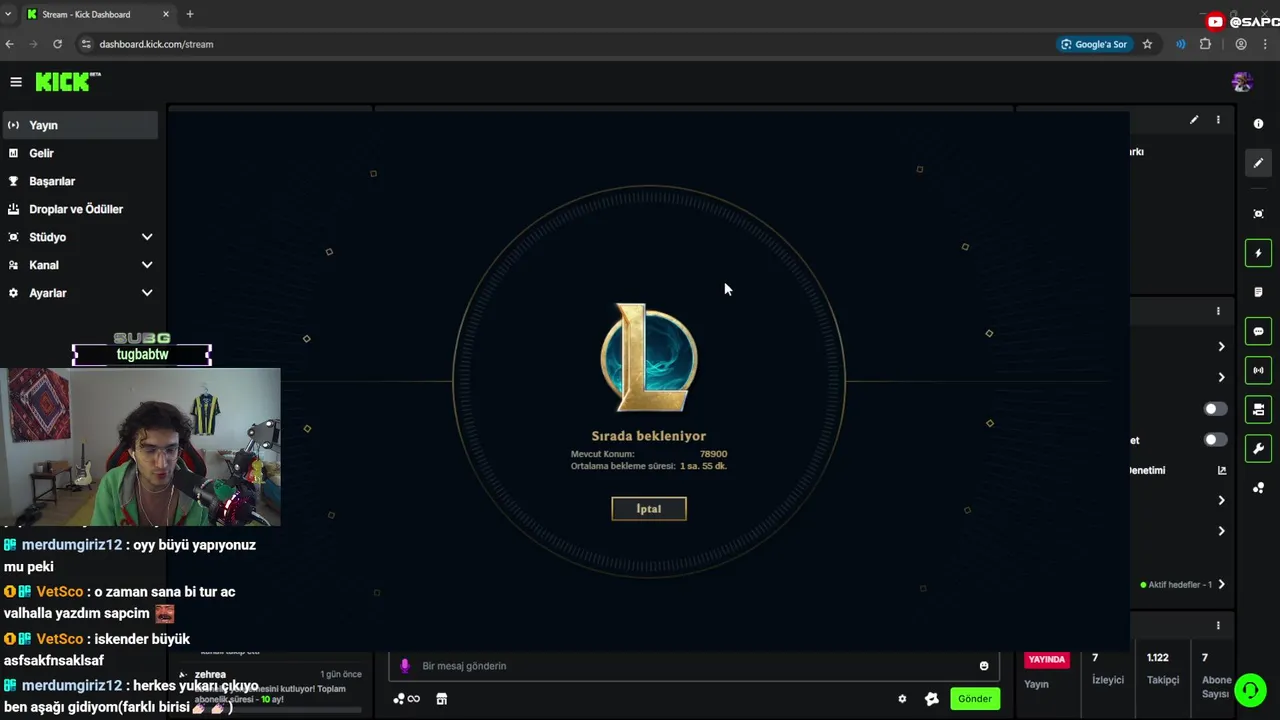Open Başarılar in the sidebar

(80, 181)
